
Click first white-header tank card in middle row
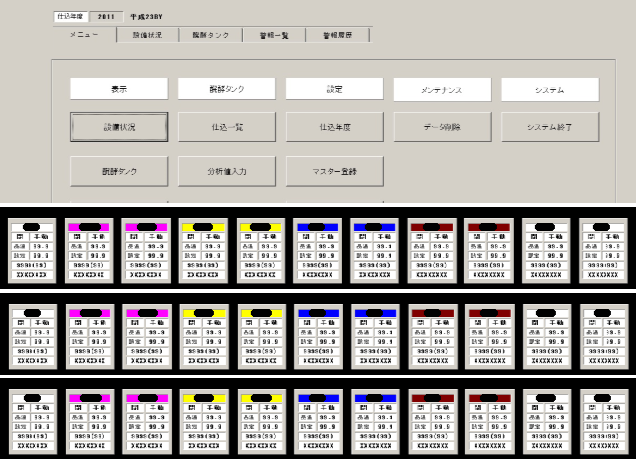[33, 337]
